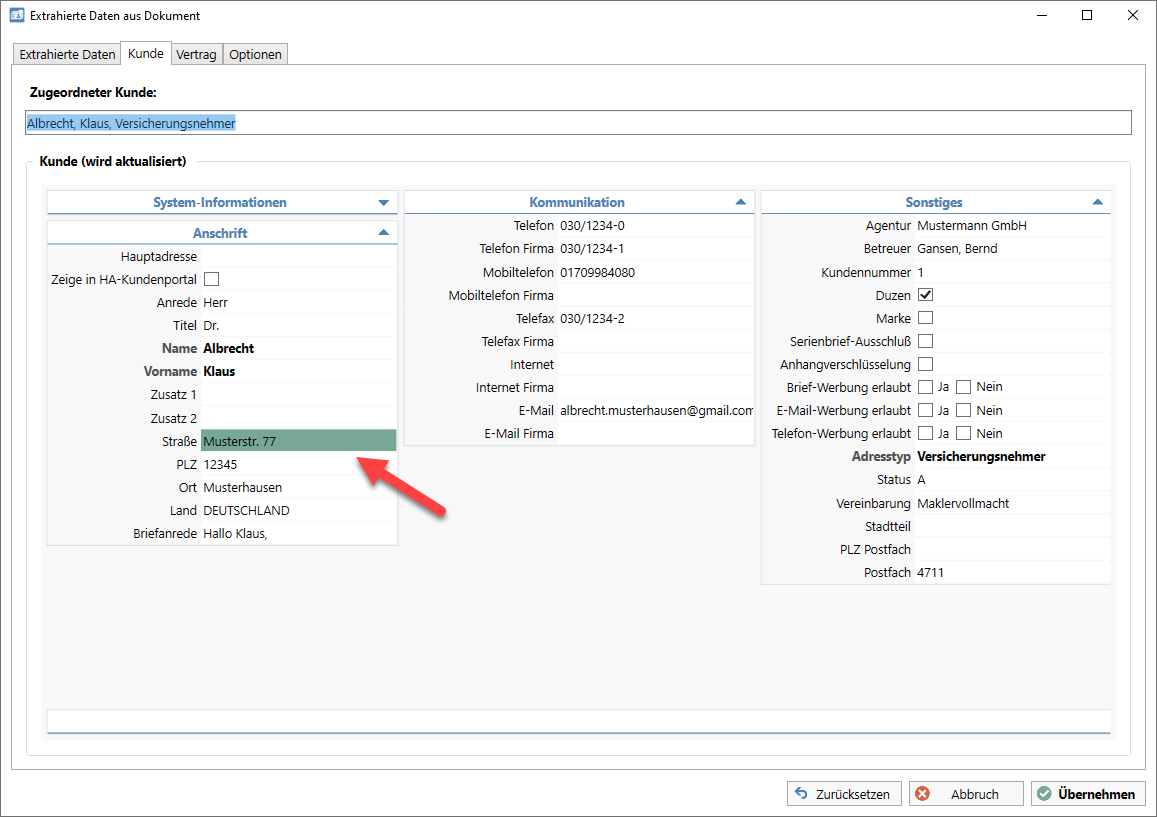Uncheck the Duzen checkbox

(925, 295)
